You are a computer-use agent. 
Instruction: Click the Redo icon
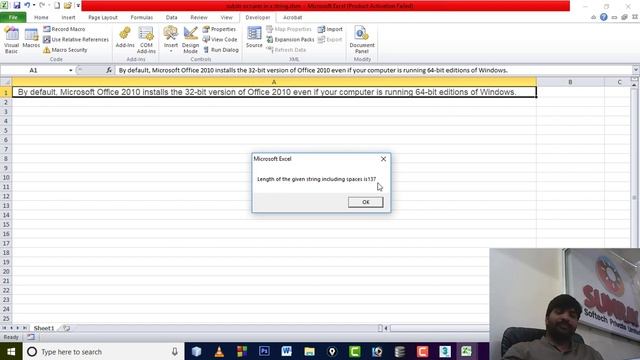[42, 6]
